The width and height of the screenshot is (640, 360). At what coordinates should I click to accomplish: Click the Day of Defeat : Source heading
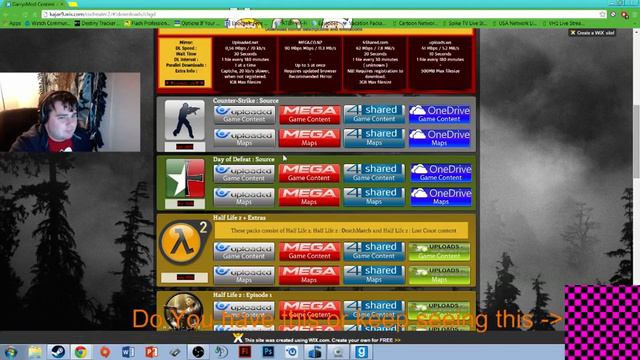[x=244, y=159]
